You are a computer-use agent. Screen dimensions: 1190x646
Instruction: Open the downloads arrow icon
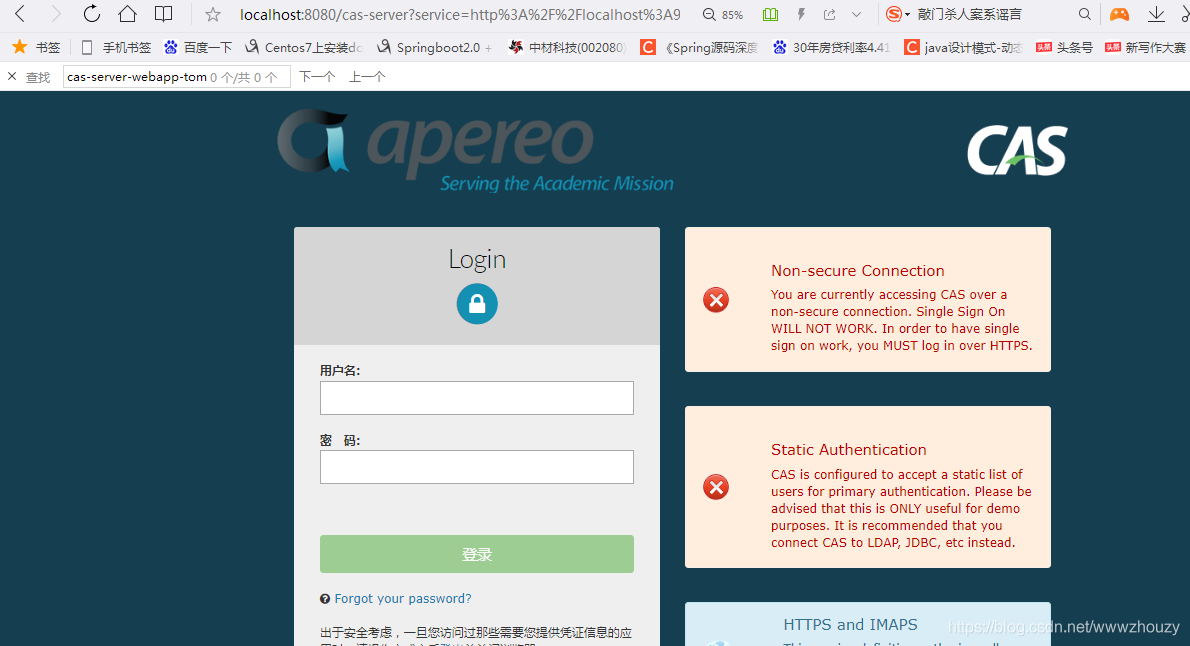pyautogui.click(x=1156, y=14)
